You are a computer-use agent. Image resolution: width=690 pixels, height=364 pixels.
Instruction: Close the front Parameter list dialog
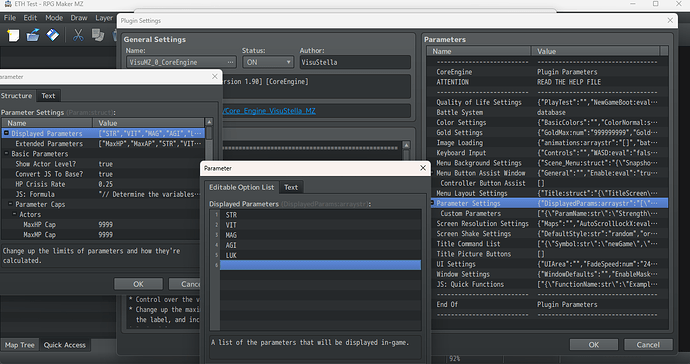coord(423,168)
